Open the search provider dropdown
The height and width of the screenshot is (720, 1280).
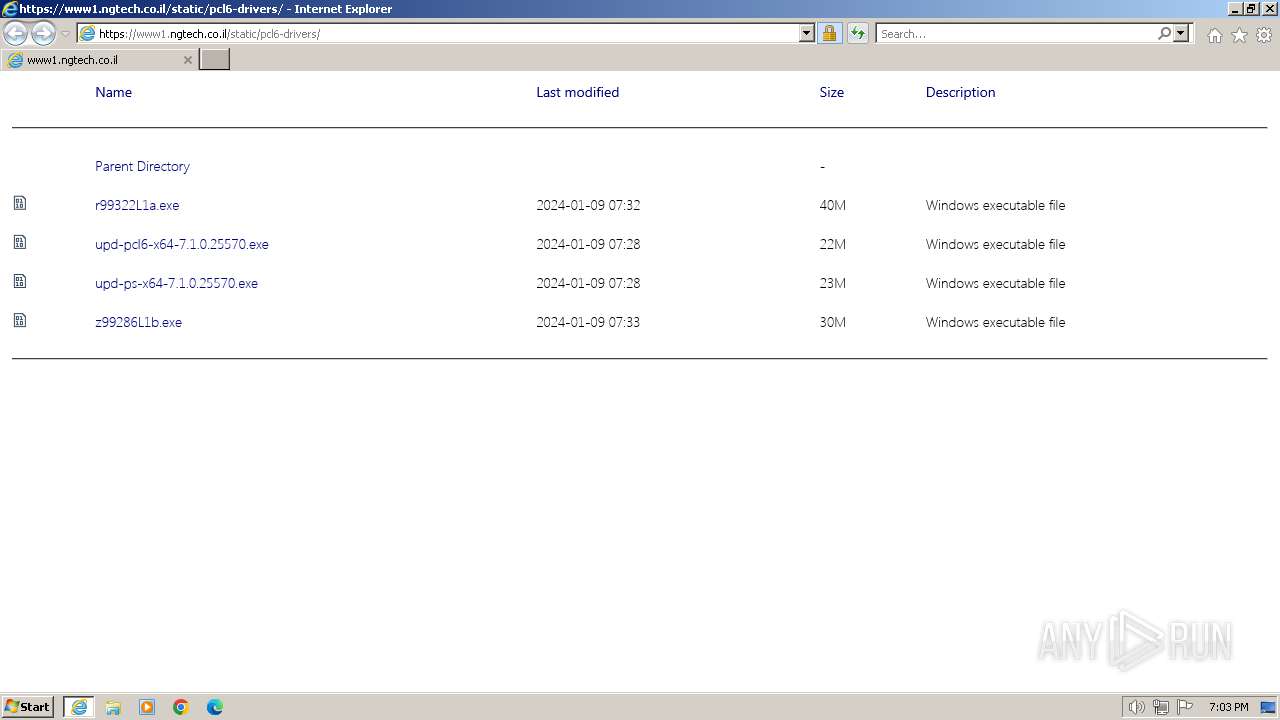(x=1181, y=34)
